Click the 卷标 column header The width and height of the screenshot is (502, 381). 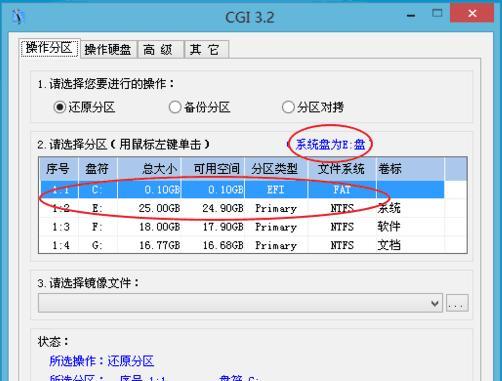[x=410, y=169]
